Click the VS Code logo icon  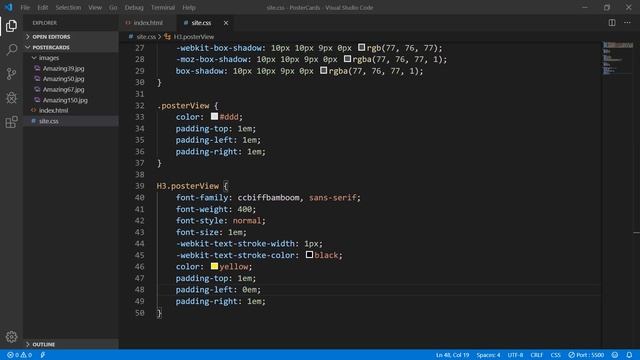(9, 7)
